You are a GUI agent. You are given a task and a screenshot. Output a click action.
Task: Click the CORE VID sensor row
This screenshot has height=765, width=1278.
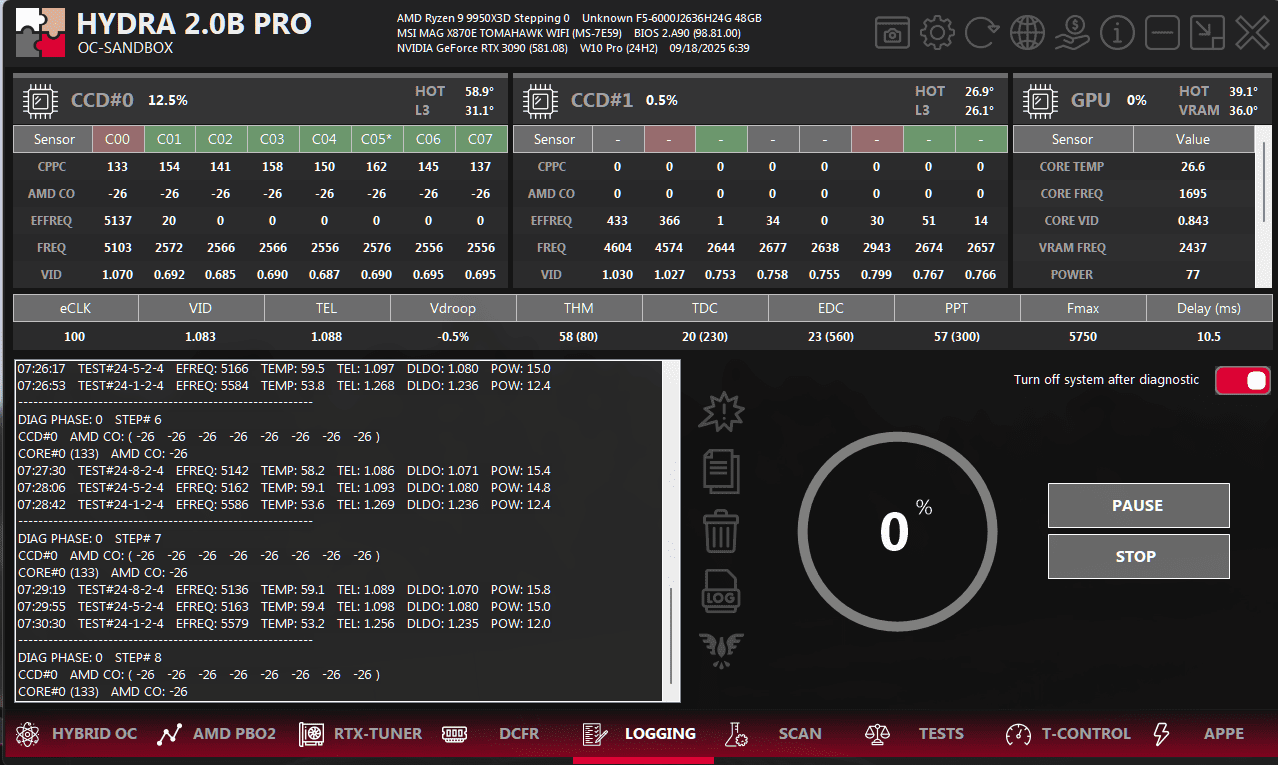(1134, 221)
